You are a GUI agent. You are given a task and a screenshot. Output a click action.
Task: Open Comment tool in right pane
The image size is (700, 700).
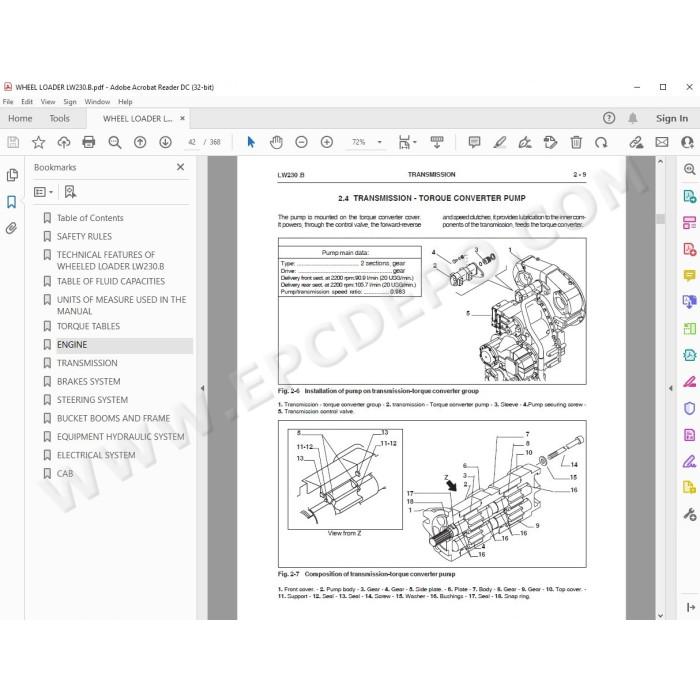pos(689,275)
